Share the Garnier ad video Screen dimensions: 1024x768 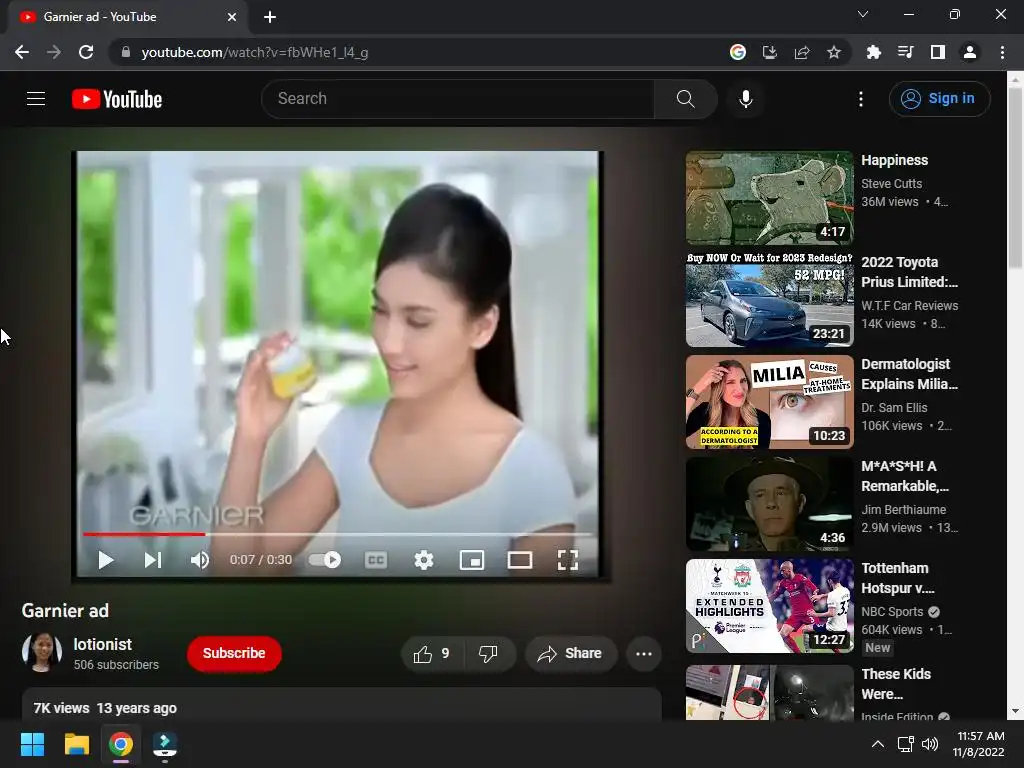point(570,654)
